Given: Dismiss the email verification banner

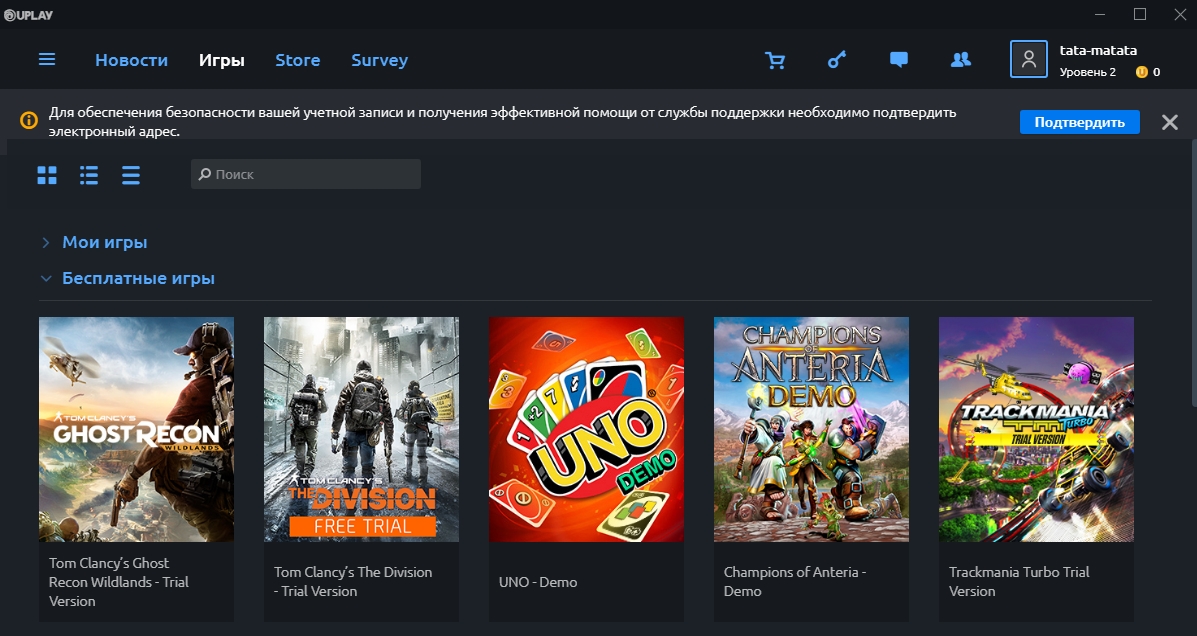Looking at the screenshot, I should tap(1169, 121).
